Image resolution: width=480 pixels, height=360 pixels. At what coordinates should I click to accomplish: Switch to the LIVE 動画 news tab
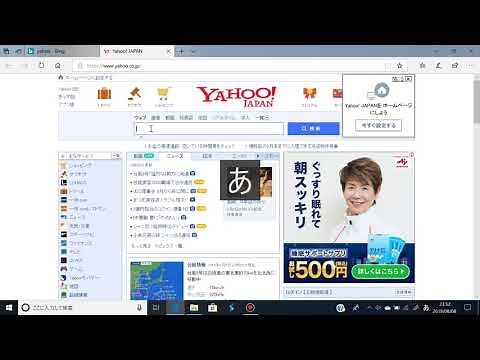coord(143,156)
